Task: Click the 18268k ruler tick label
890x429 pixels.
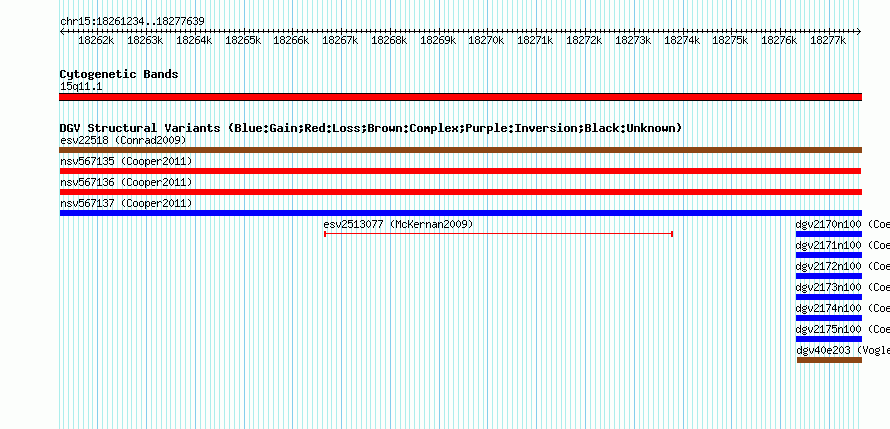Action: point(389,41)
